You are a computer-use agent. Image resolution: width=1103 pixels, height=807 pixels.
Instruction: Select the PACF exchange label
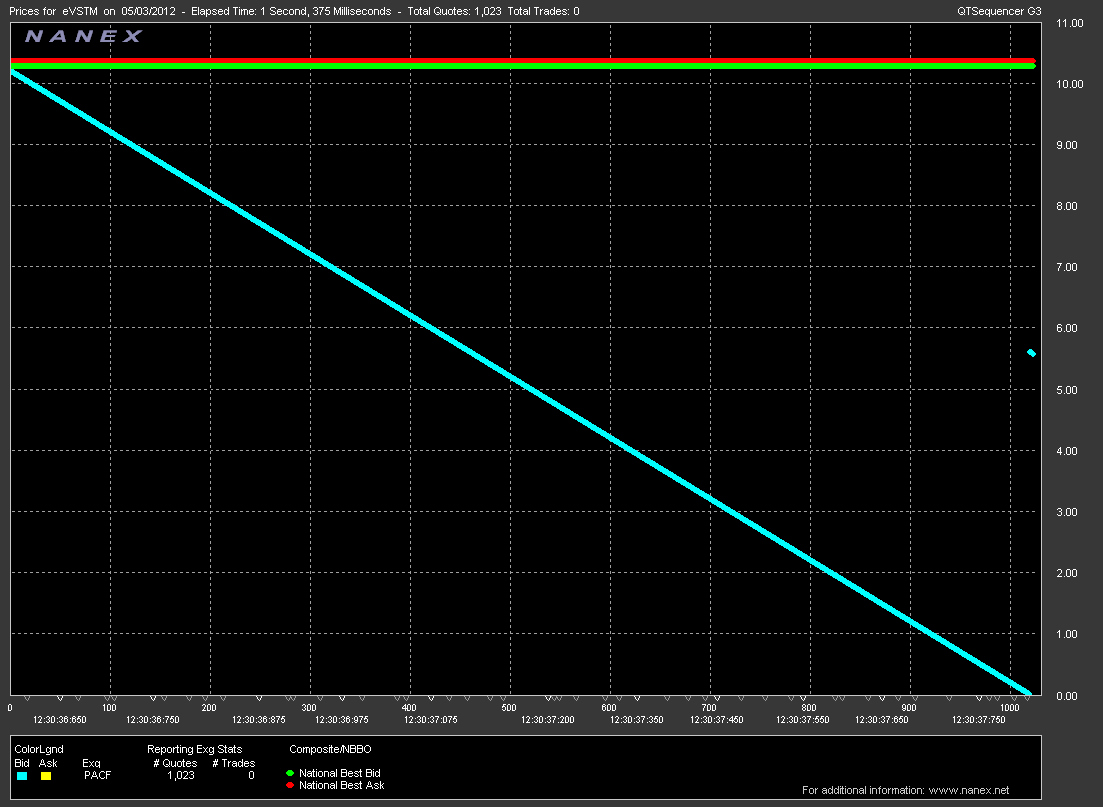(97, 775)
